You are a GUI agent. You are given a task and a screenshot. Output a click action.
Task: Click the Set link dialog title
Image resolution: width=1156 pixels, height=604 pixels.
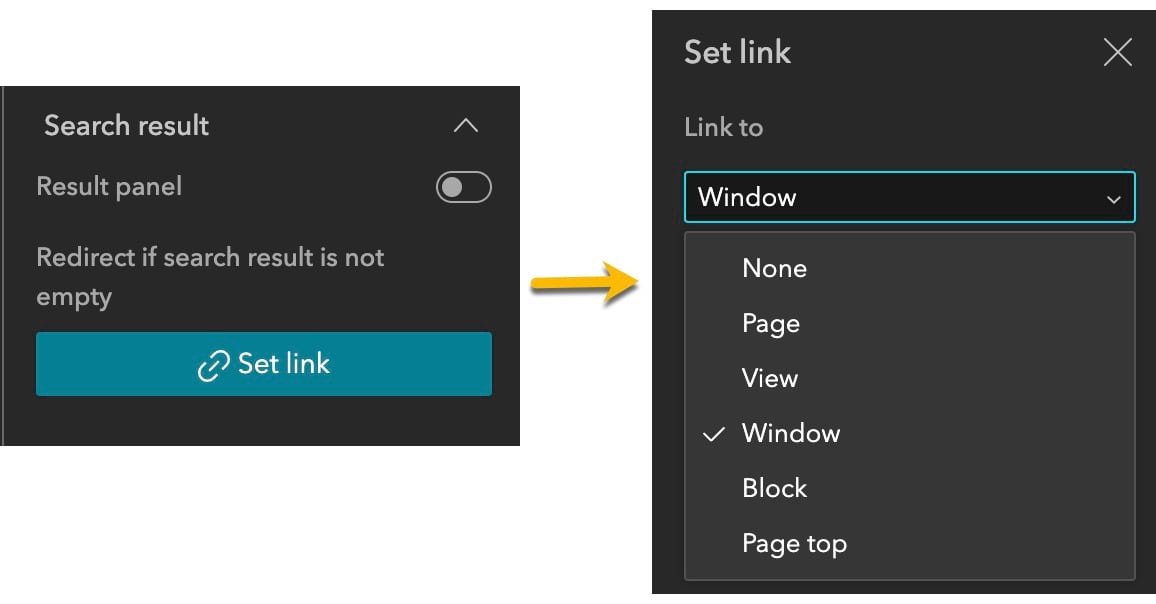(737, 52)
